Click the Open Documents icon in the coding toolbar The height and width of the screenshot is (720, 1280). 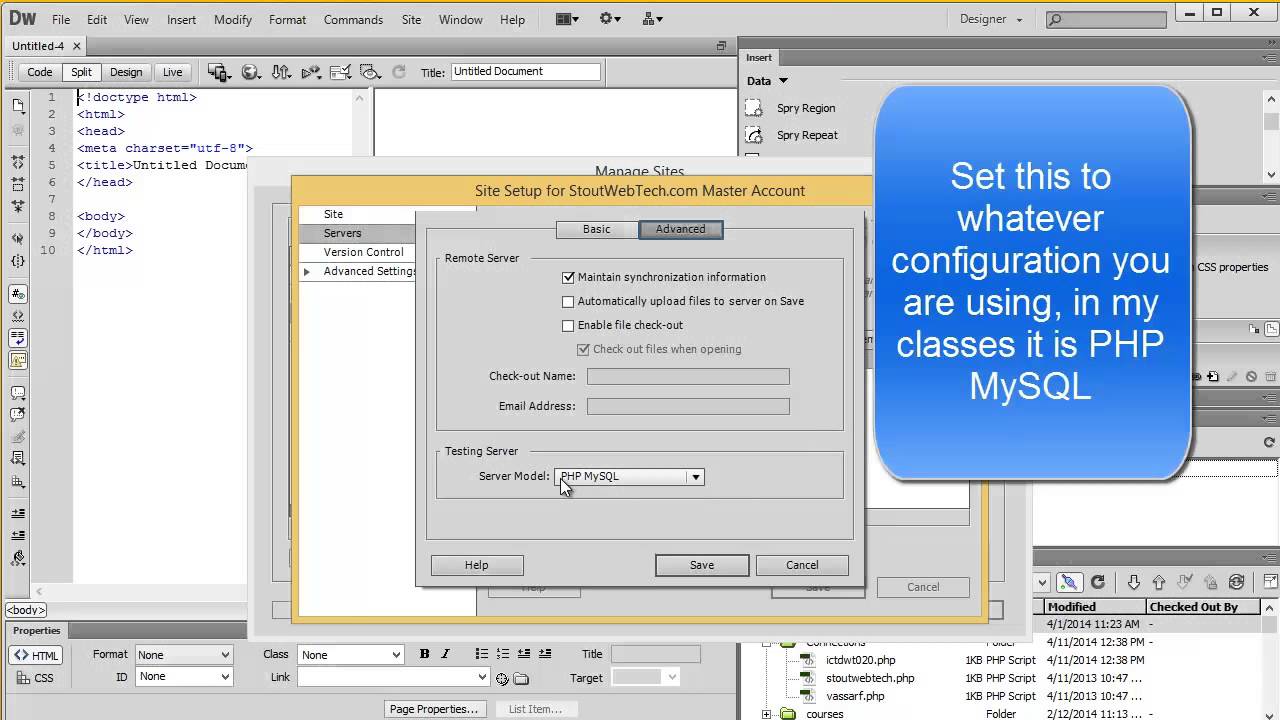(x=18, y=105)
